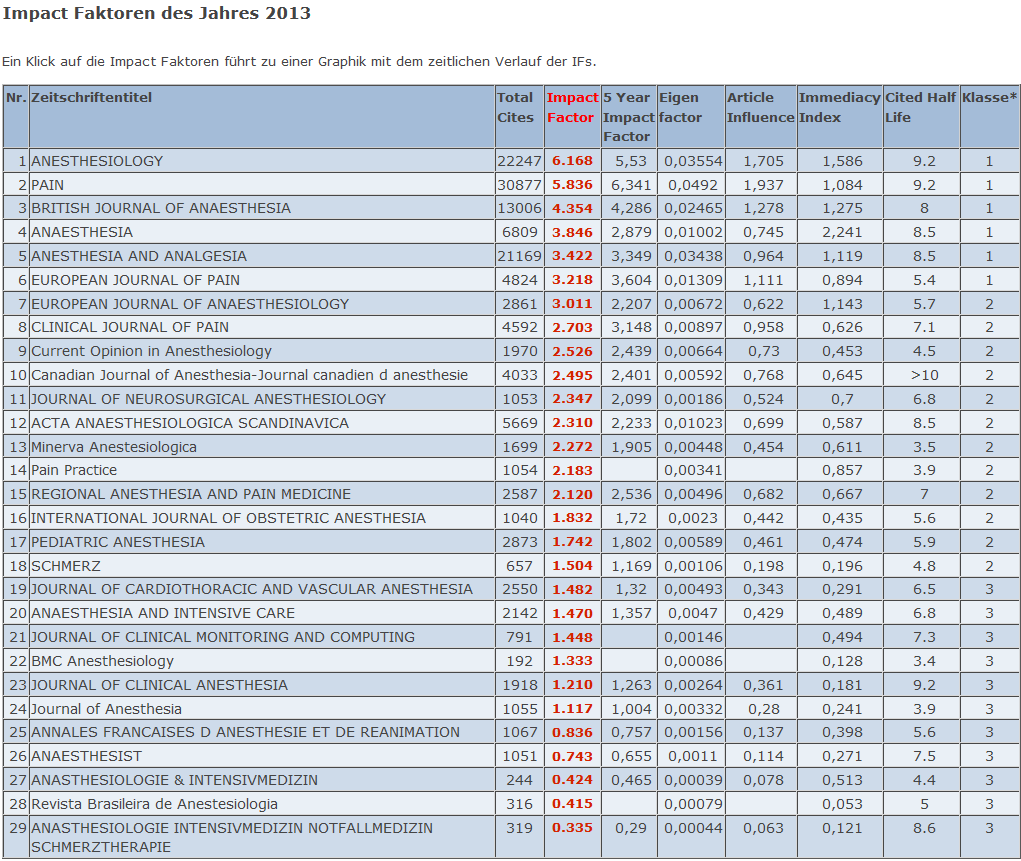
Task: Click the impact factor 6.168 for ANESTHESIOLOGY
Action: (x=572, y=161)
